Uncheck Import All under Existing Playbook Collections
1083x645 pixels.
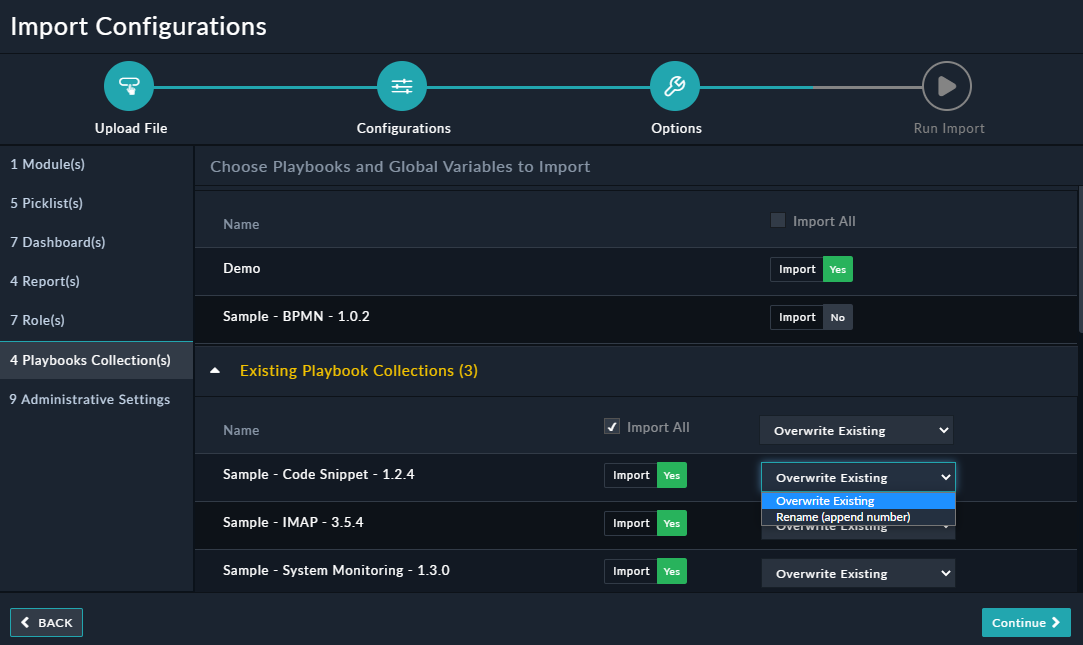point(612,426)
